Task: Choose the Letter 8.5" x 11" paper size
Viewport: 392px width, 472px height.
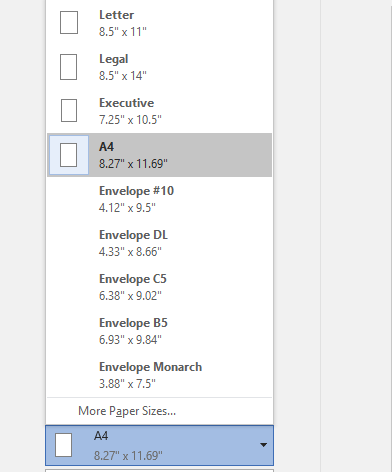Action: click(159, 23)
